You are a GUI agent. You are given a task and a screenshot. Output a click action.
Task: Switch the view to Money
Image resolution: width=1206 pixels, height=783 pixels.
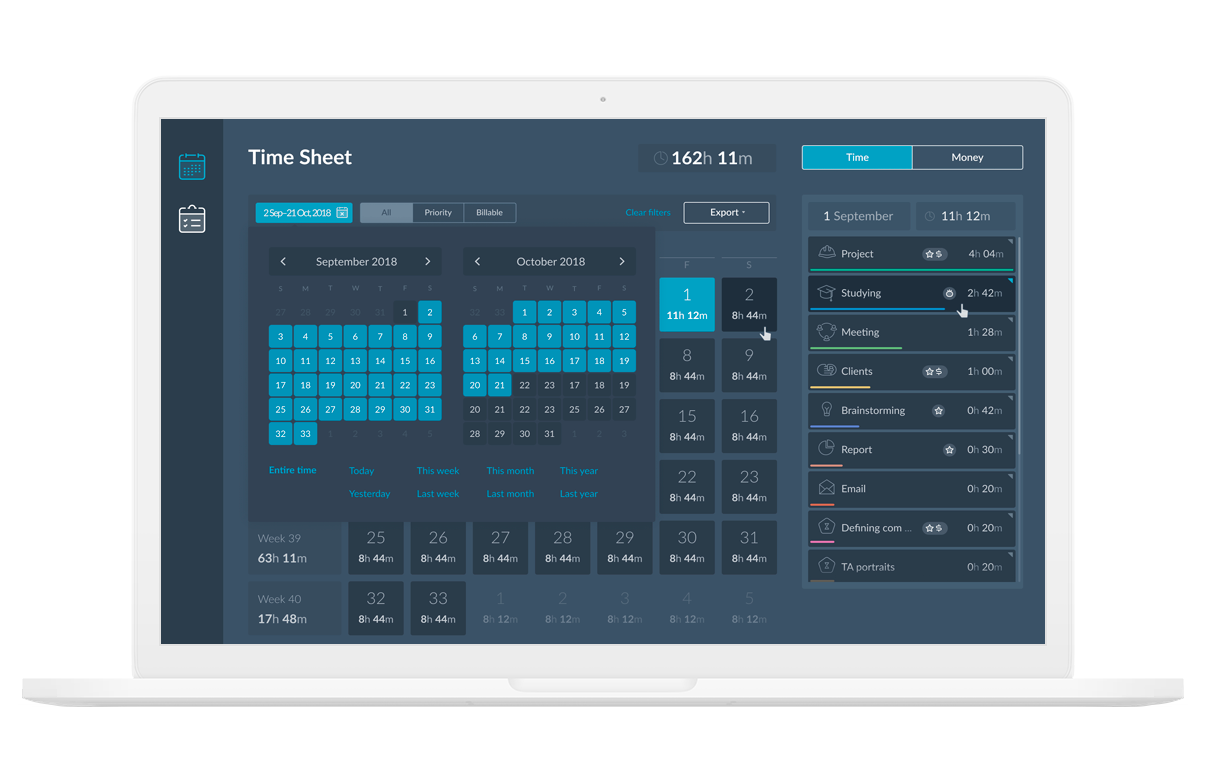(967, 157)
